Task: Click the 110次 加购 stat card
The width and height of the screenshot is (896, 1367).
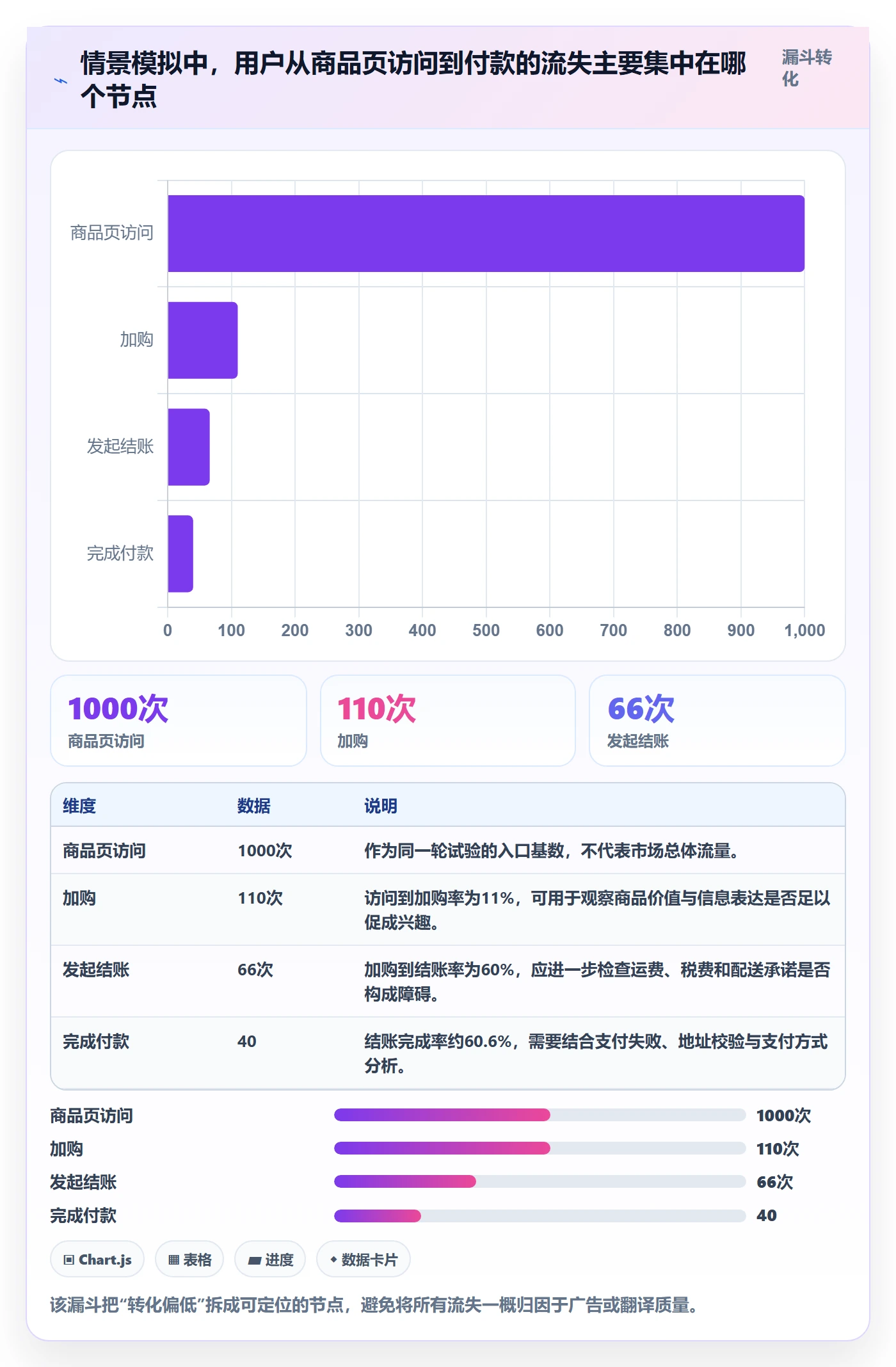Action: click(x=448, y=721)
